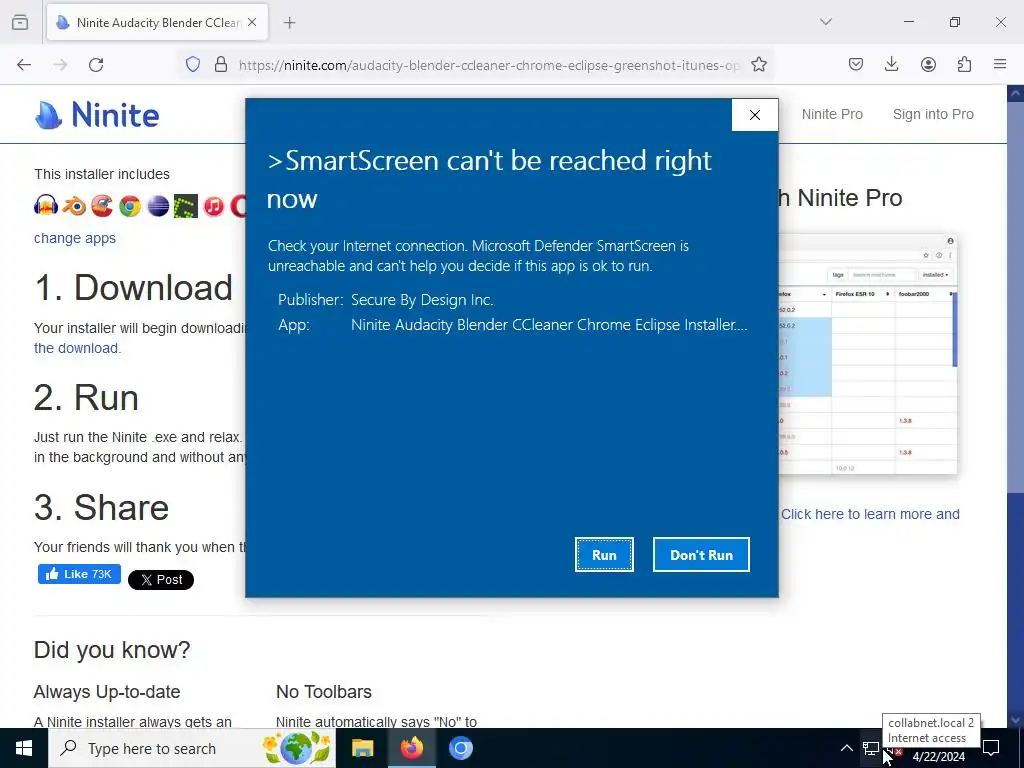Open the Firefox account menu
The height and width of the screenshot is (768, 1024).
[928, 64]
